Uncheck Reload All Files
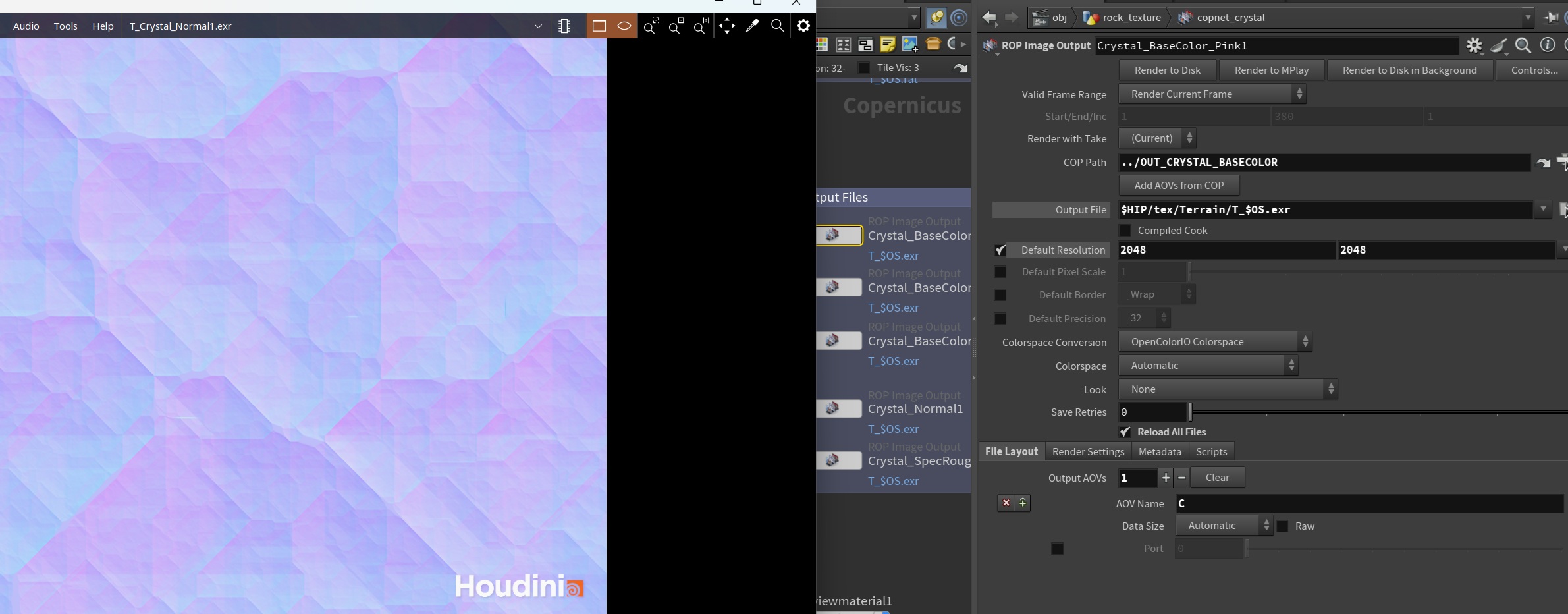This screenshot has width=1568, height=614. 1125,432
